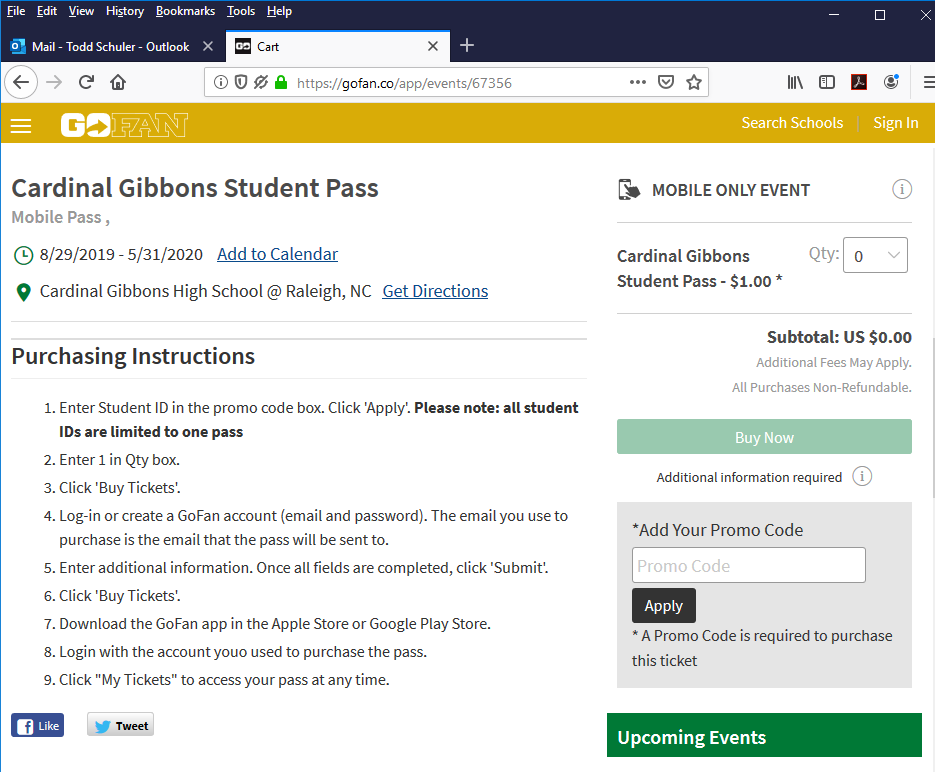Open the Help menu
This screenshot has height=772, width=935.
click(x=279, y=11)
